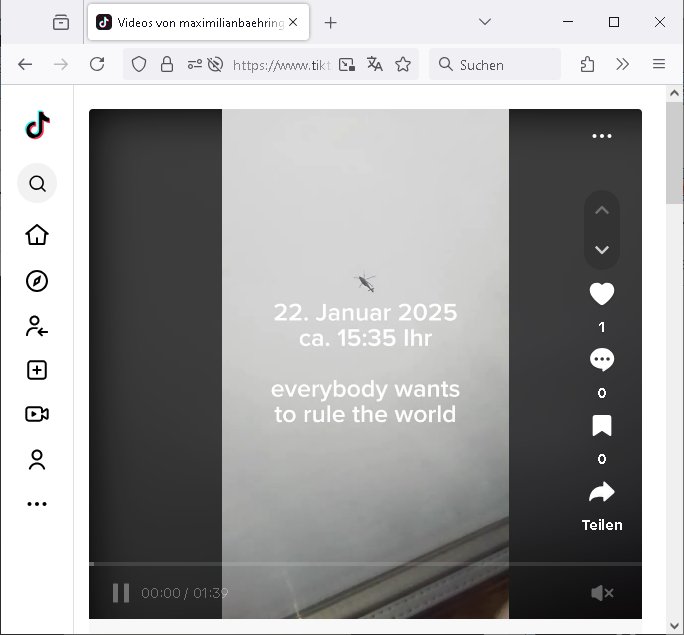The height and width of the screenshot is (635, 684).
Task: Click the page vertical scrollbar thumb
Action: click(x=674, y=153)
